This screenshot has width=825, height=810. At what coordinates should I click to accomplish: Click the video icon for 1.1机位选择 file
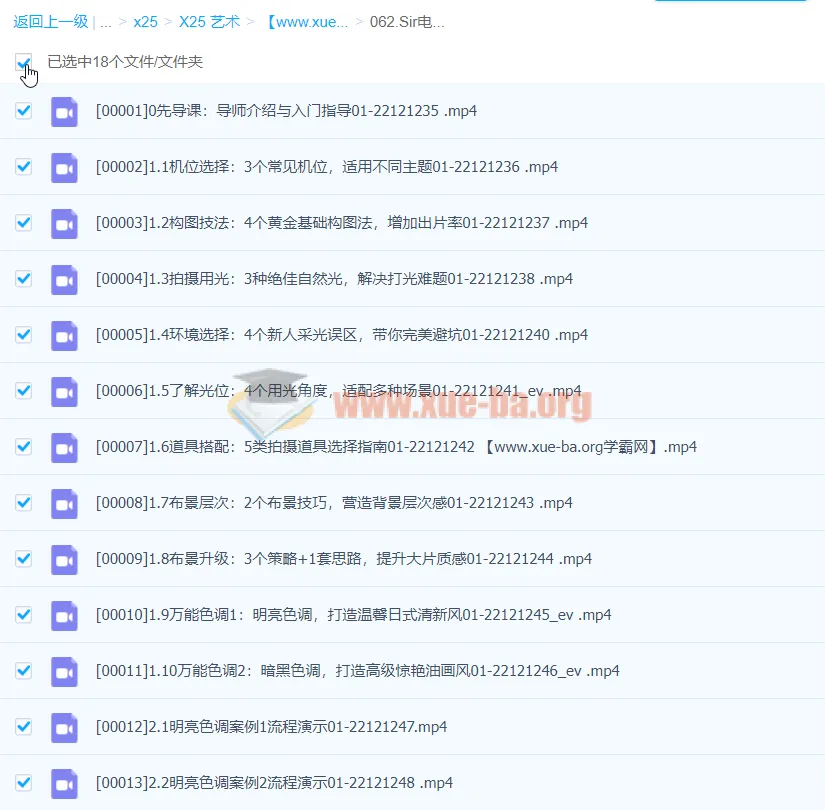click(64, 167)
